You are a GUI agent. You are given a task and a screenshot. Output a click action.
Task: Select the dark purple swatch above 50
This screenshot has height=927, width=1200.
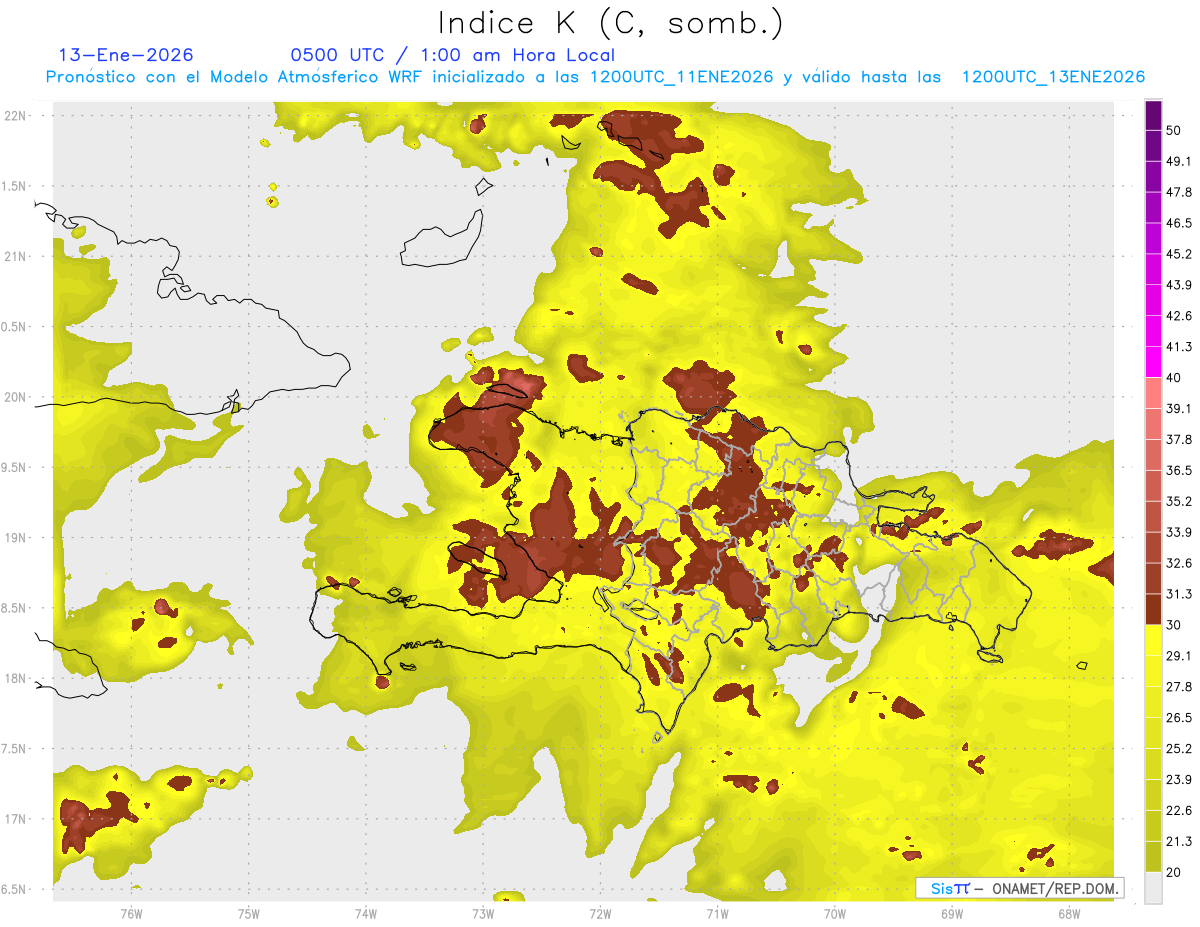click(x=1154, y=116)
